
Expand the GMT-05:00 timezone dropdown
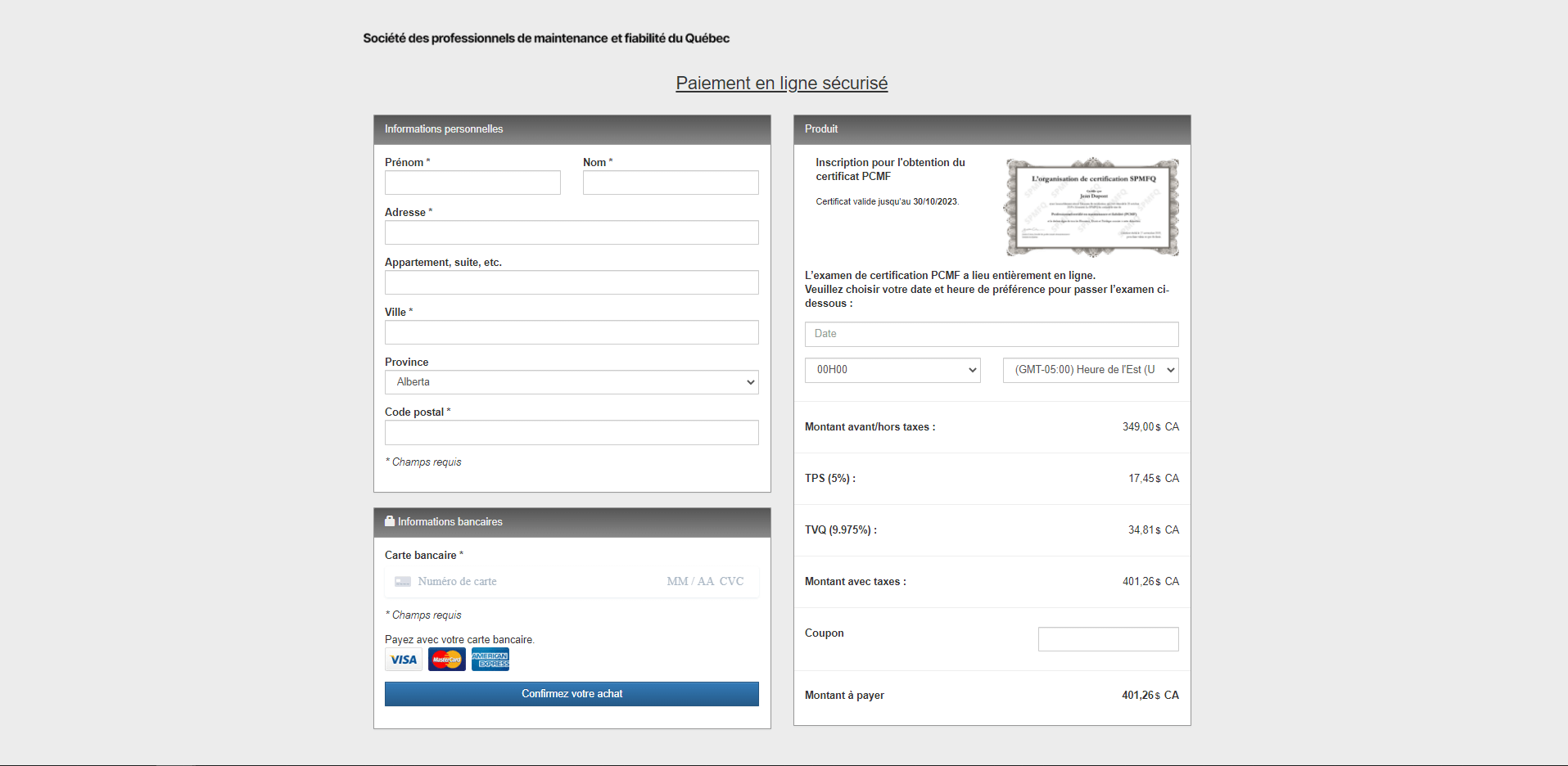1091,370
